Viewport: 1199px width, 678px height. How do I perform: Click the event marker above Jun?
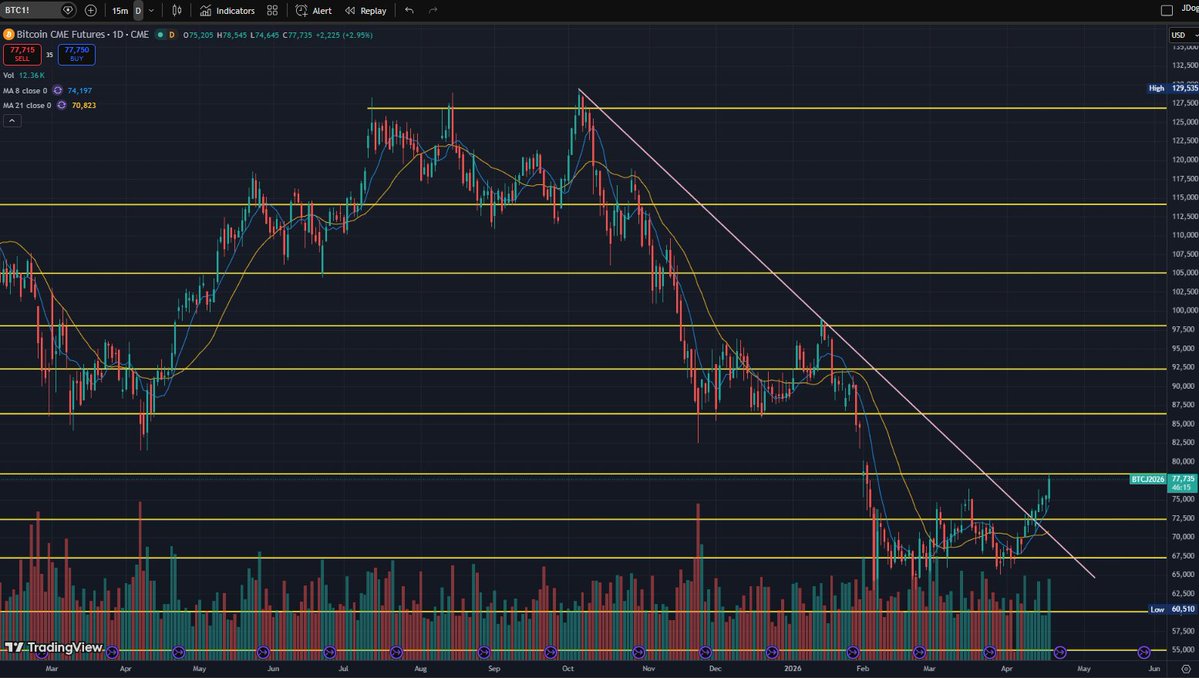[263, 652]
